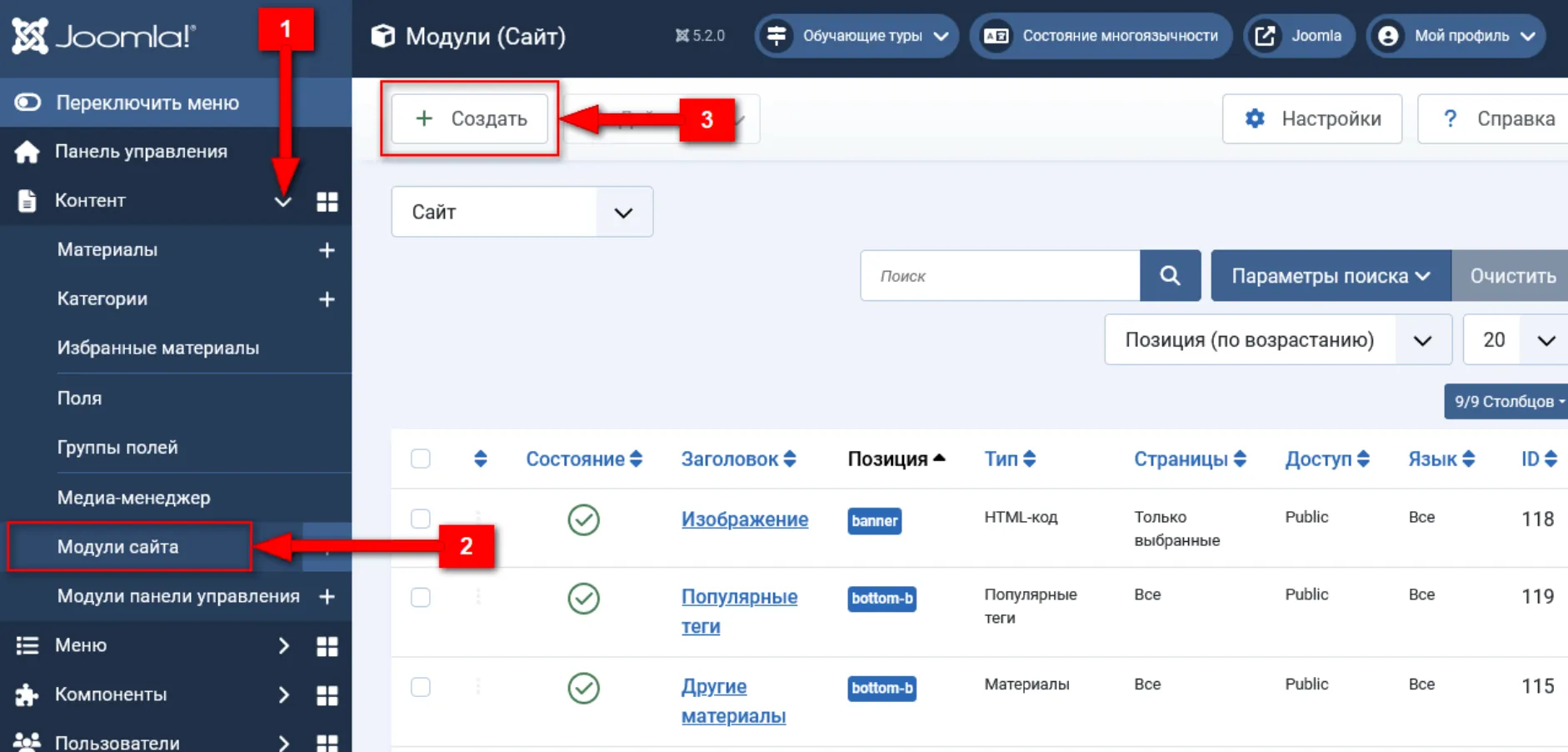Tick the select-all checkbox in the table header

pyautogui.click(x=421, y=459)
